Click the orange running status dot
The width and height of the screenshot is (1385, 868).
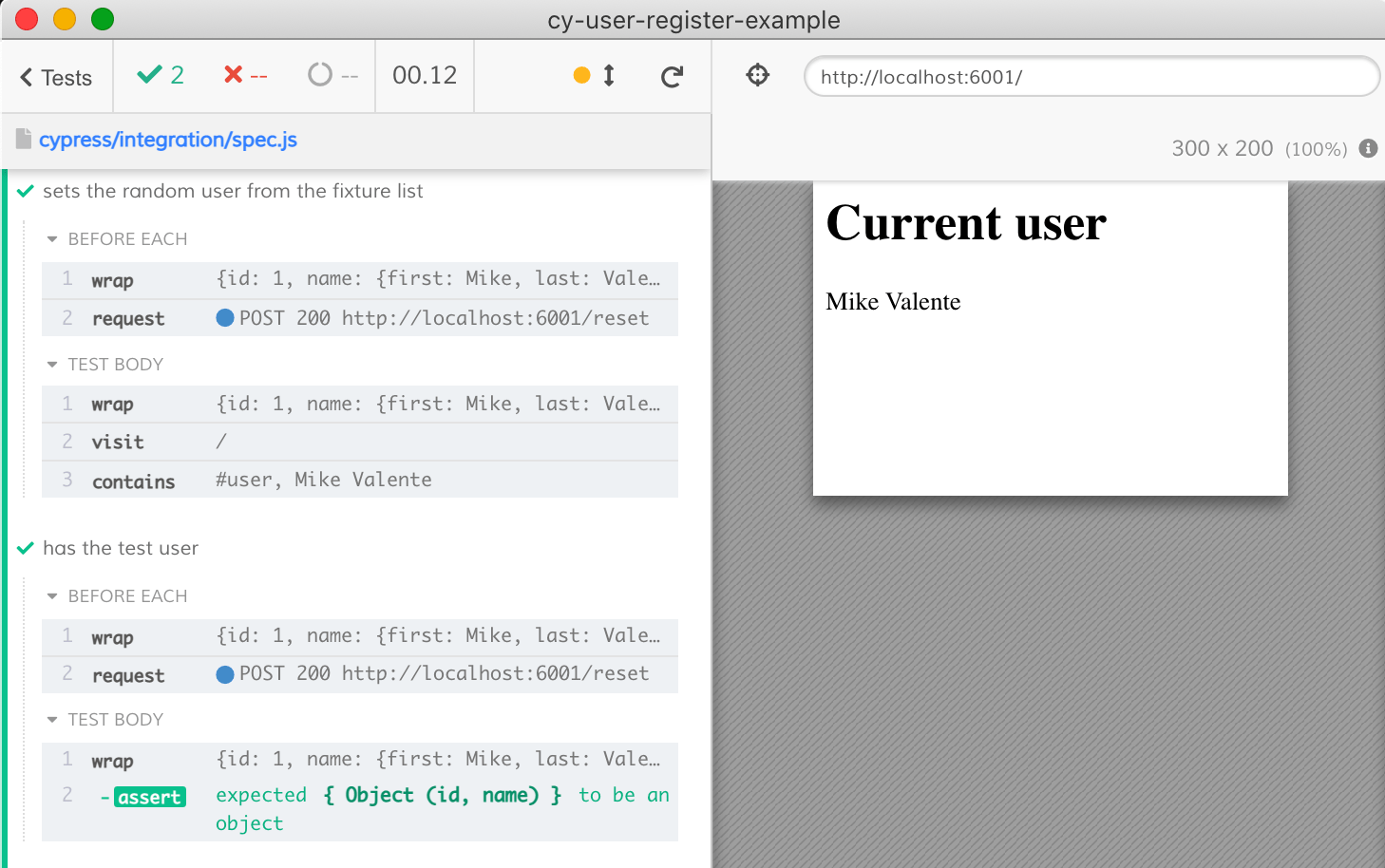(582, 75)
